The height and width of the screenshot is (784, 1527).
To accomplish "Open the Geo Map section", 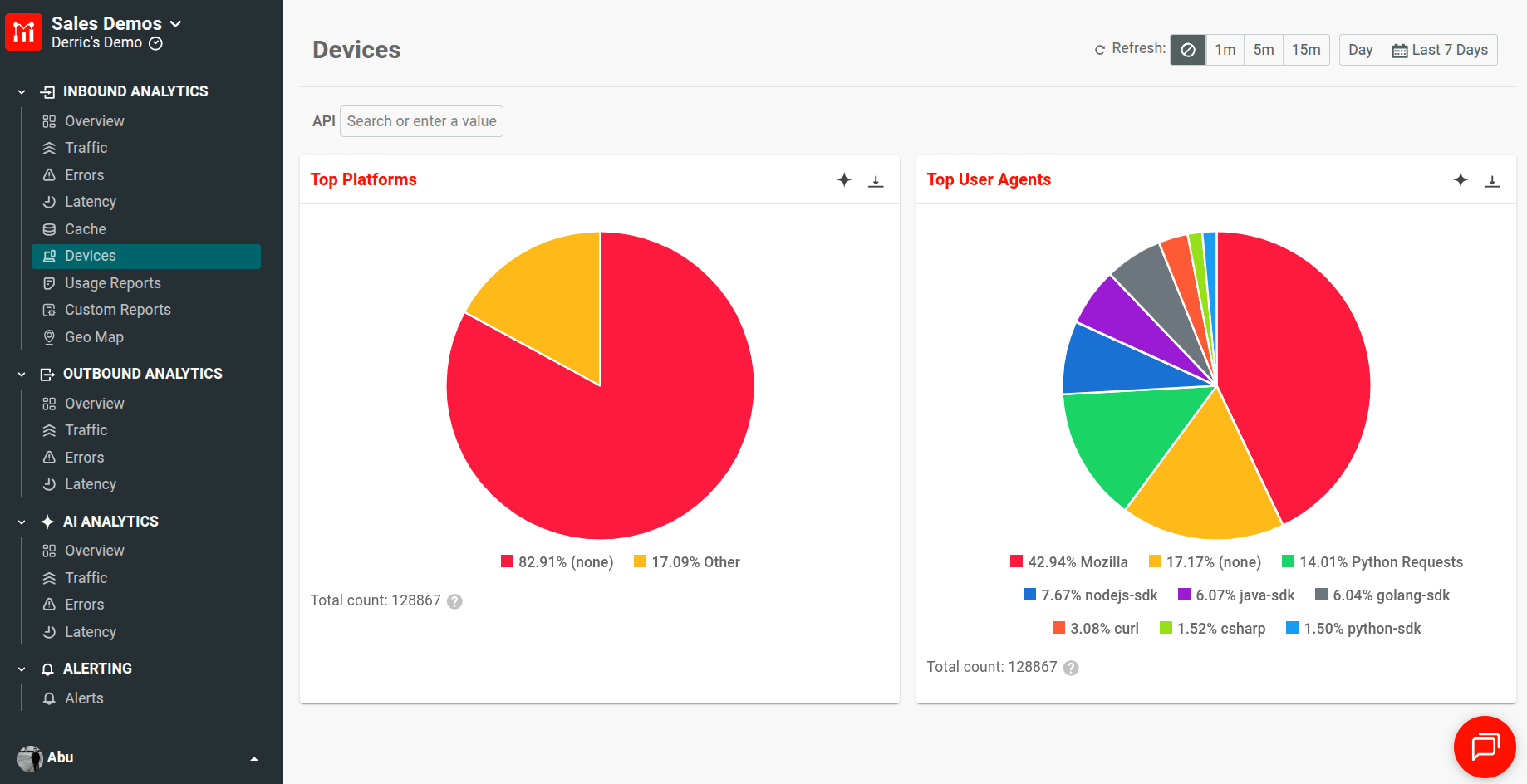I will [x=94, y=336].
